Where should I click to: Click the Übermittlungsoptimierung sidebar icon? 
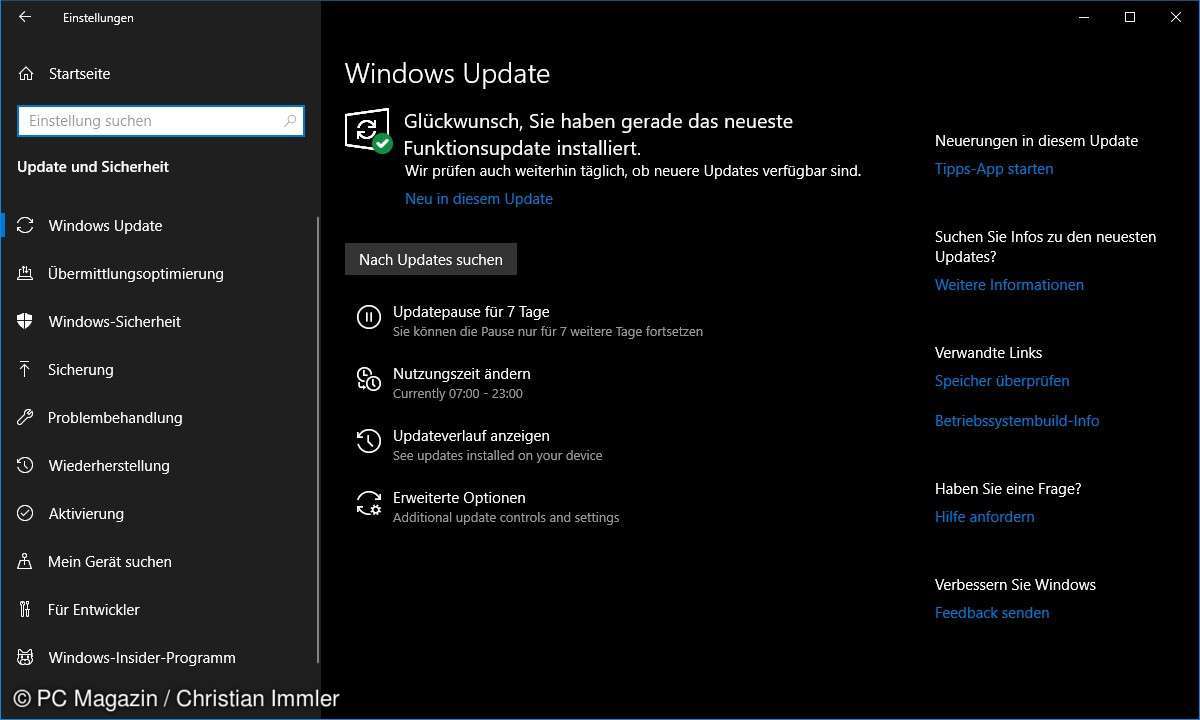(26, 274)
